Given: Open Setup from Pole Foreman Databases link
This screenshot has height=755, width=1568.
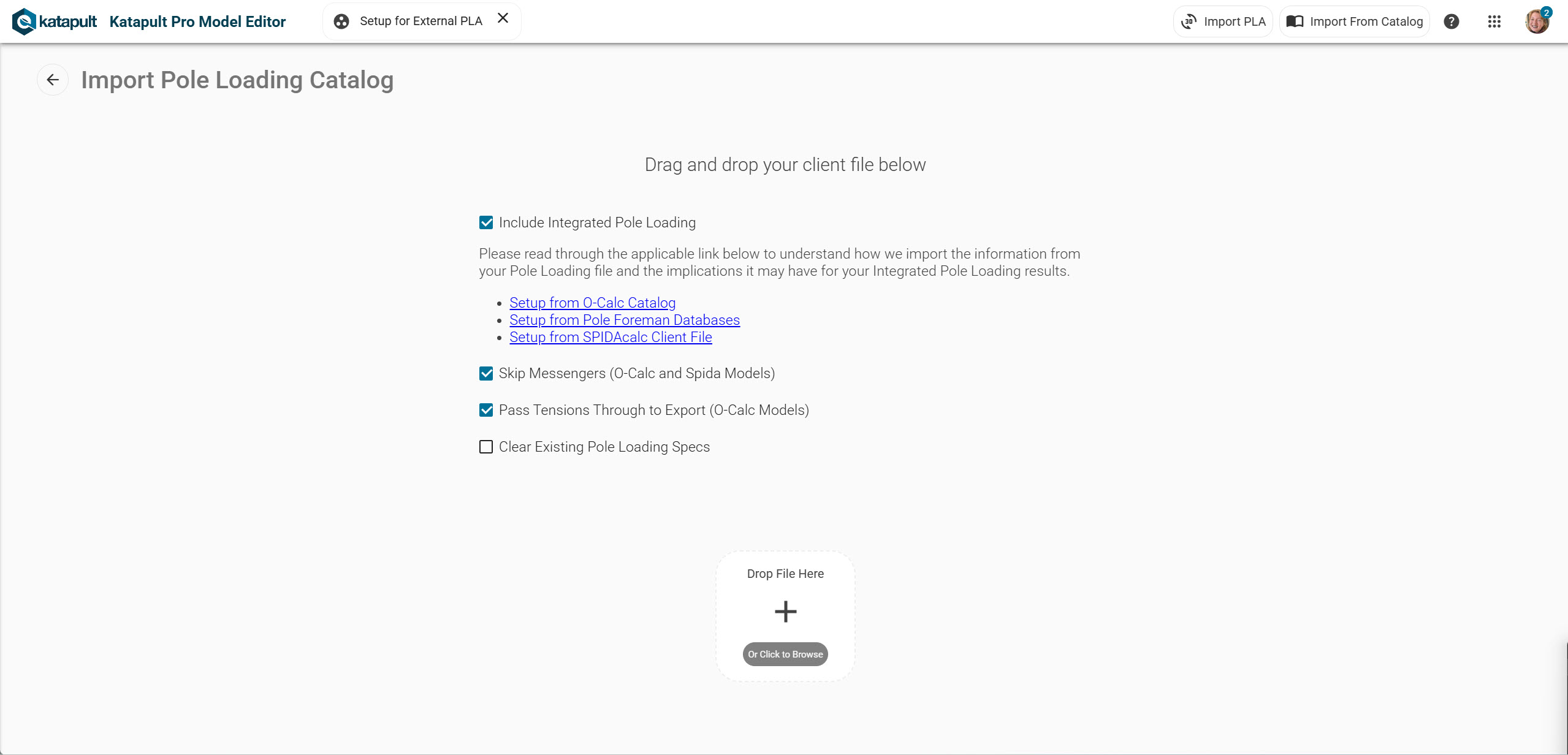Looking at the screenshot, I should pyautogui.click(x=624, y=320).
